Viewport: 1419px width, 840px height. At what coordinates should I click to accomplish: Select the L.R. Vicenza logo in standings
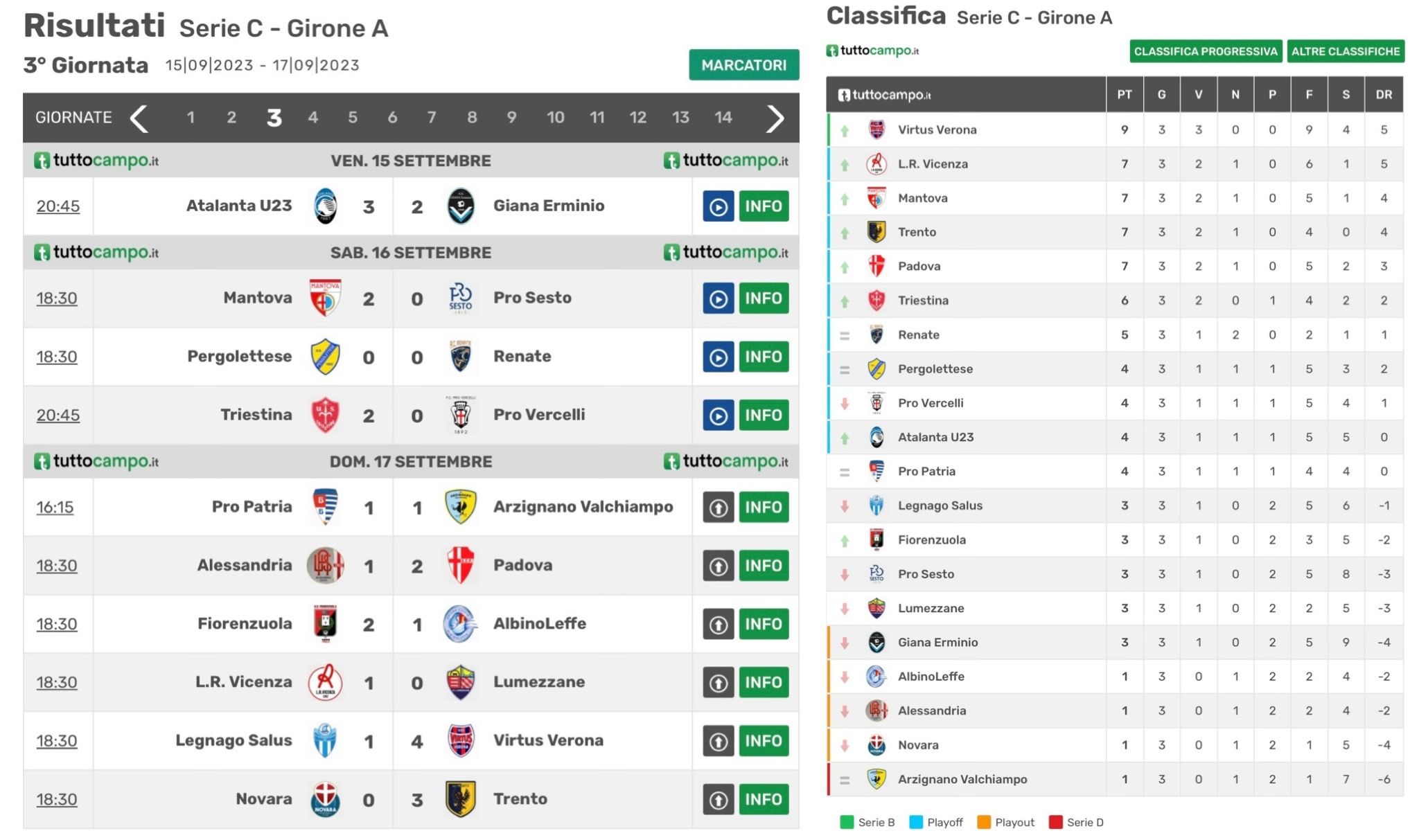tap(876, 164)
